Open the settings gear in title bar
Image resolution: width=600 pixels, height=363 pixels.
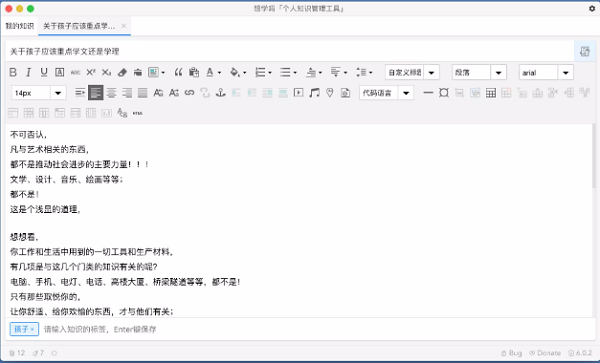(x=592, y=8)
